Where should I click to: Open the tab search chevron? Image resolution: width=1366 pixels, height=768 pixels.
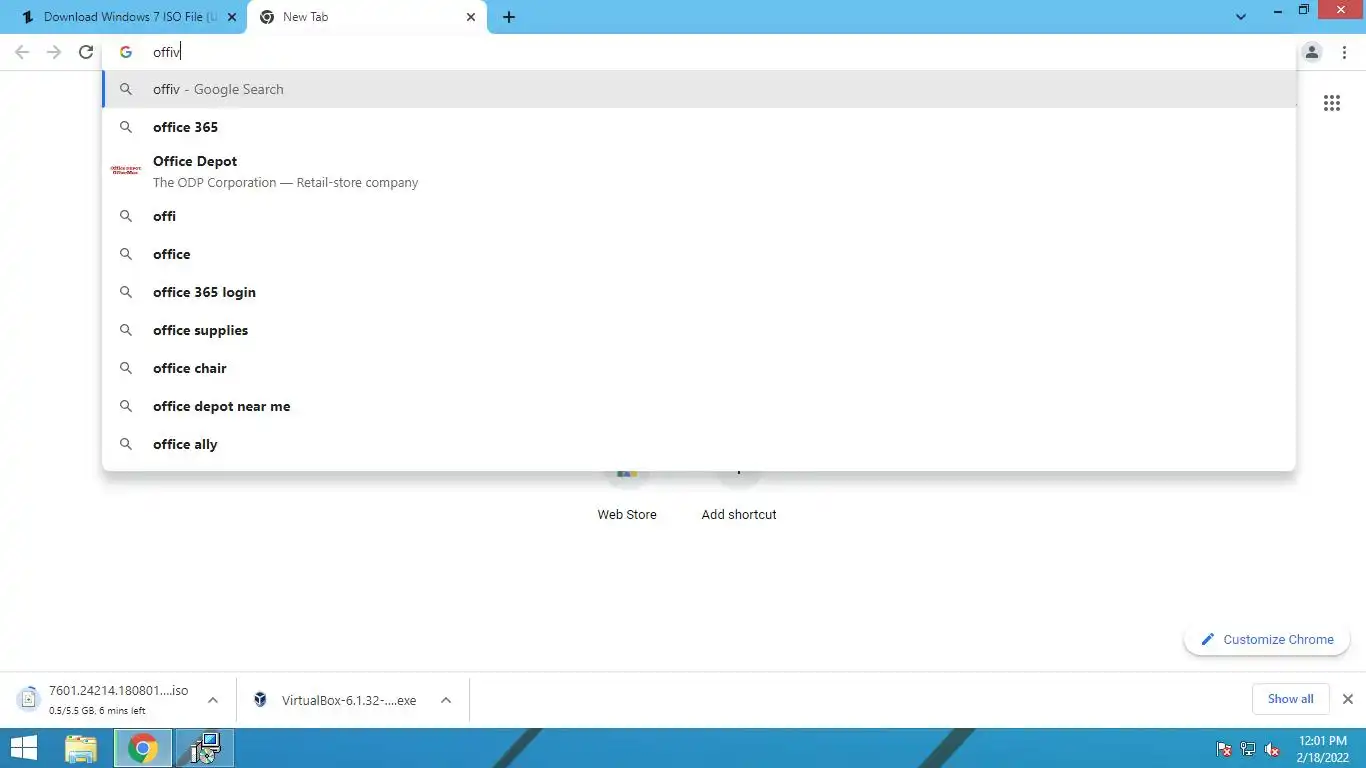pyautogui.click(x=1241, y=17)
